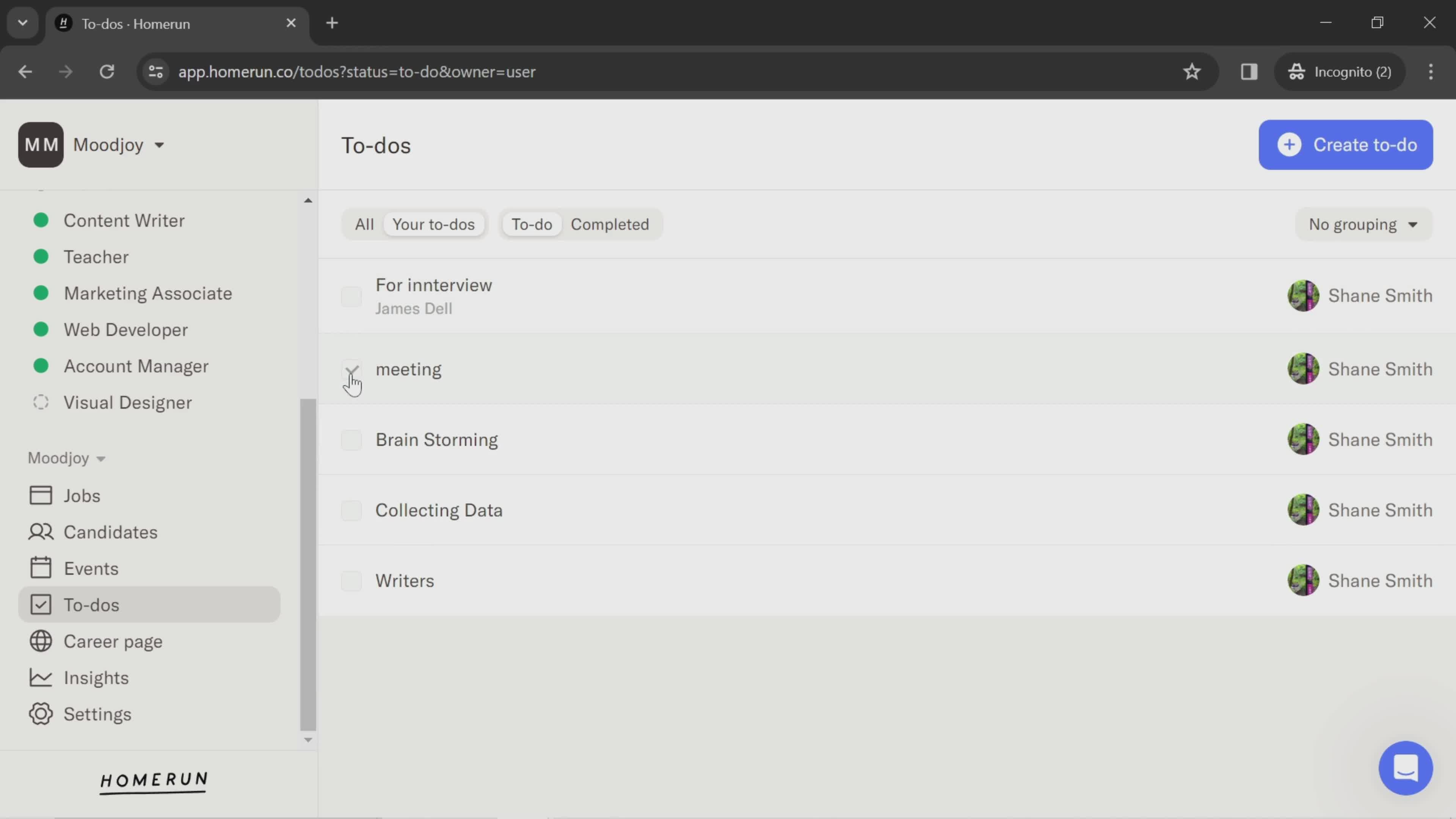Click the sidebar scroll down arrow
Viewport: 1456px width, 819px height.
pyautogui.click(x=308, y=740)
